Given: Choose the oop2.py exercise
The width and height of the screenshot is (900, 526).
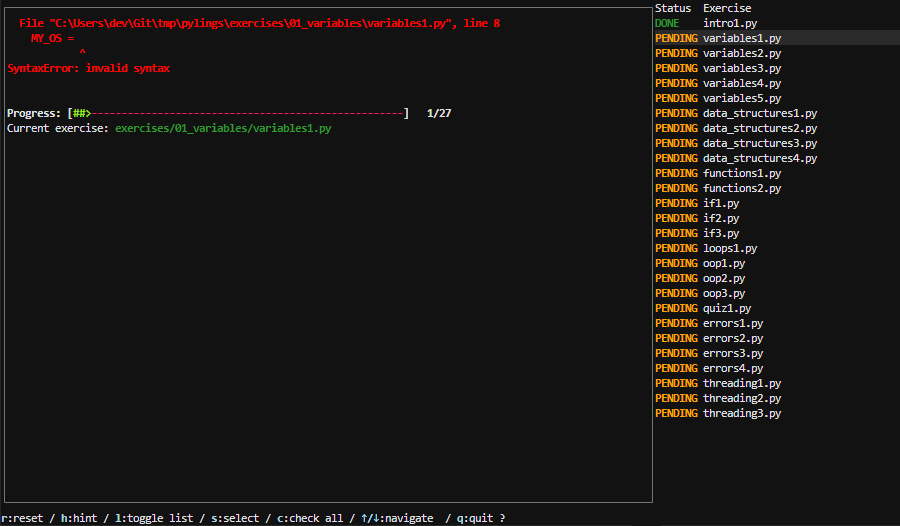Looking at the screenshot, I should point(724,278).
